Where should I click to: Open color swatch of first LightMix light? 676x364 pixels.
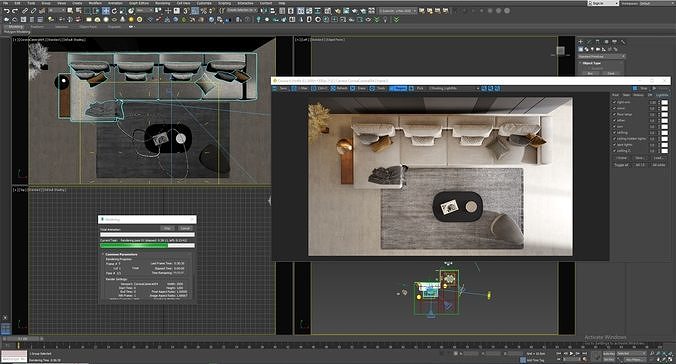(x=664, y=102)
